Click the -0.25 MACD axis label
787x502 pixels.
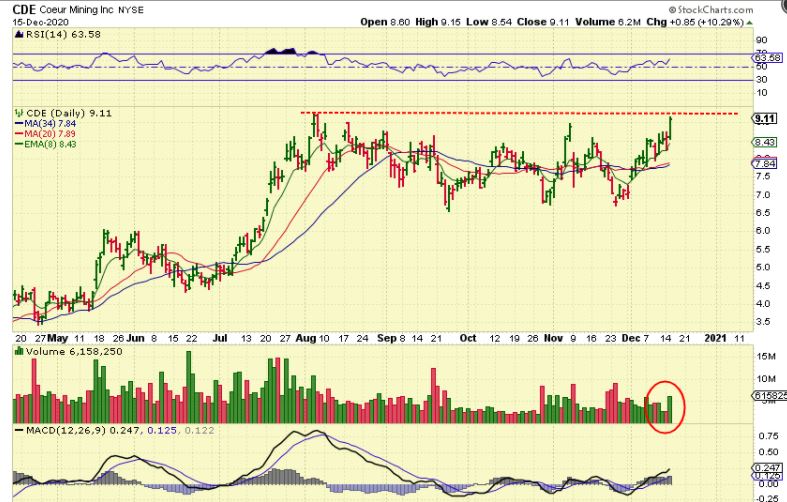(768, 498)
